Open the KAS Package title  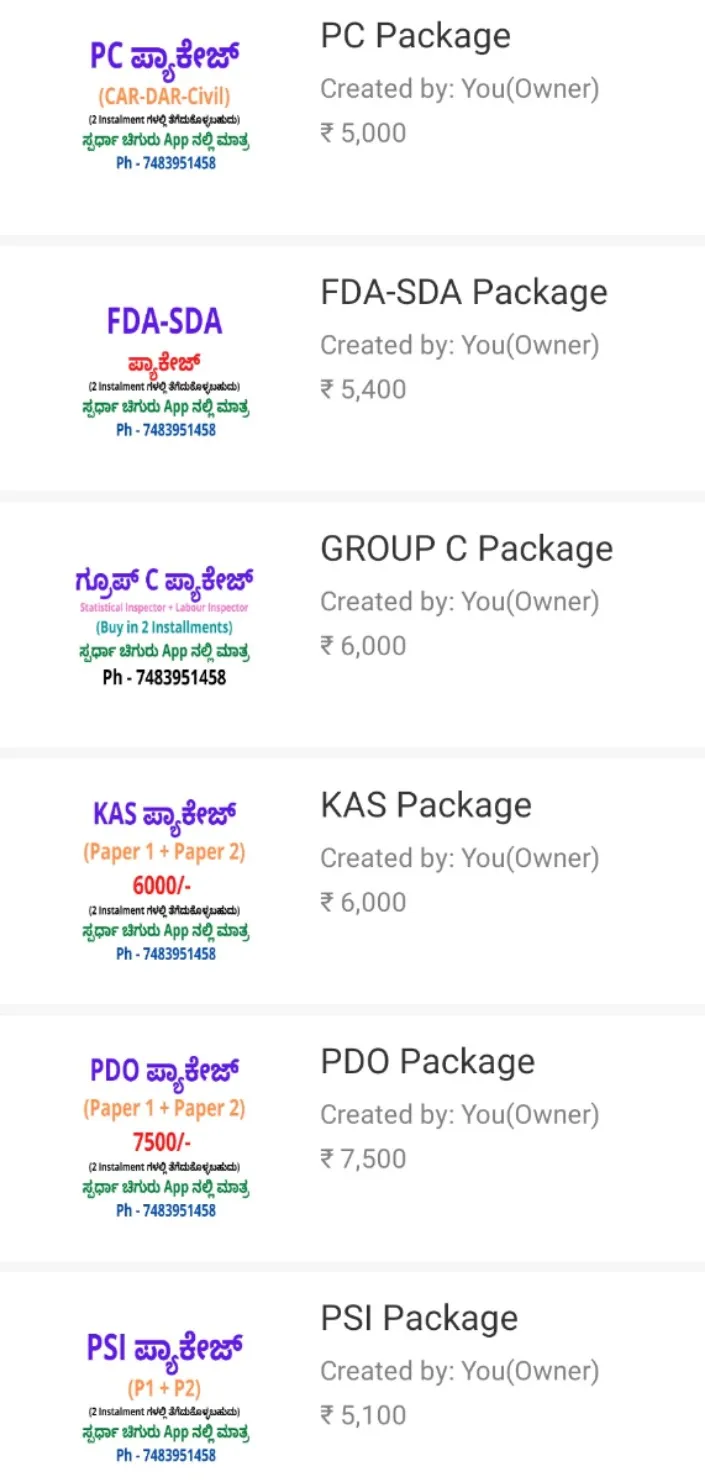(x=426, y=805)
